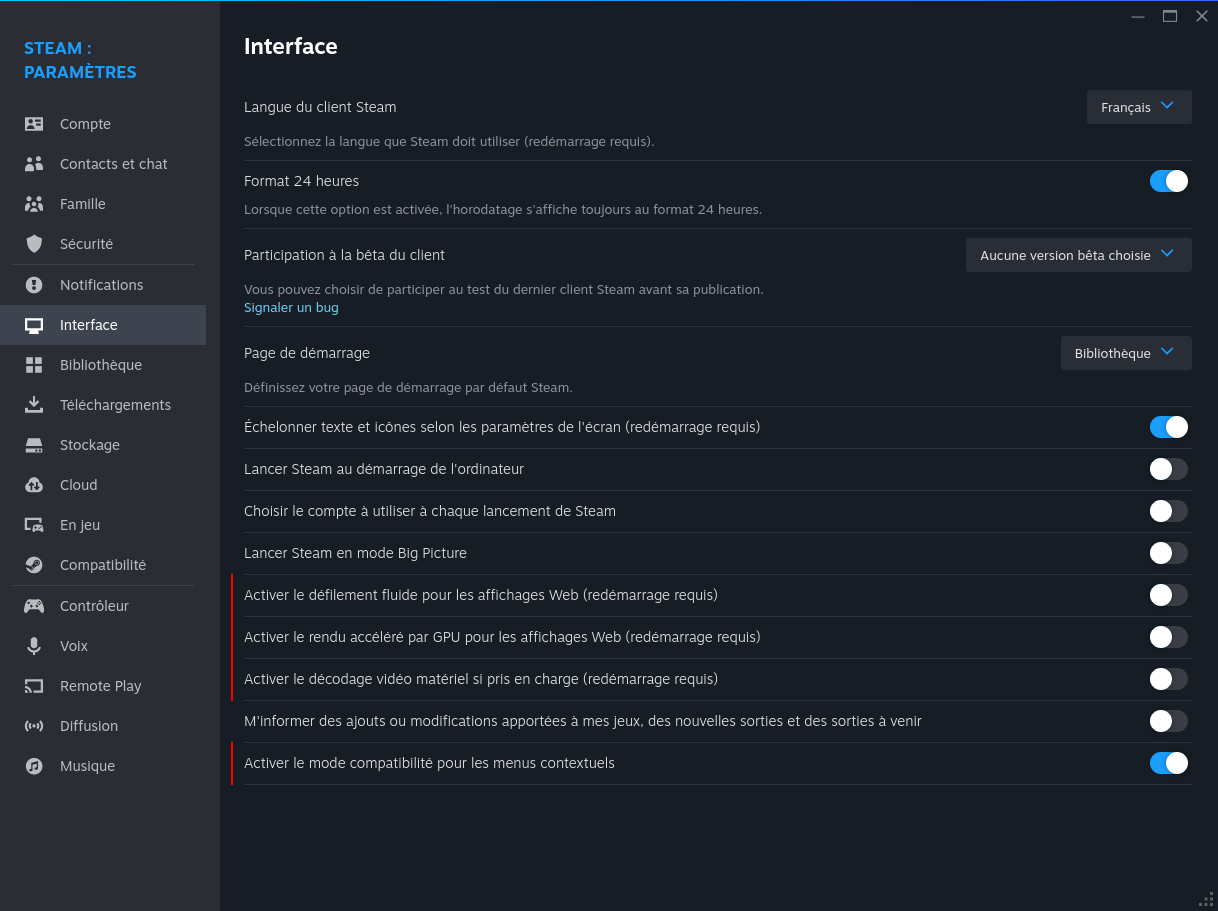Maximize the settings window
The width and height of the screenshot is (1218, 911).
click(1170, 16)
